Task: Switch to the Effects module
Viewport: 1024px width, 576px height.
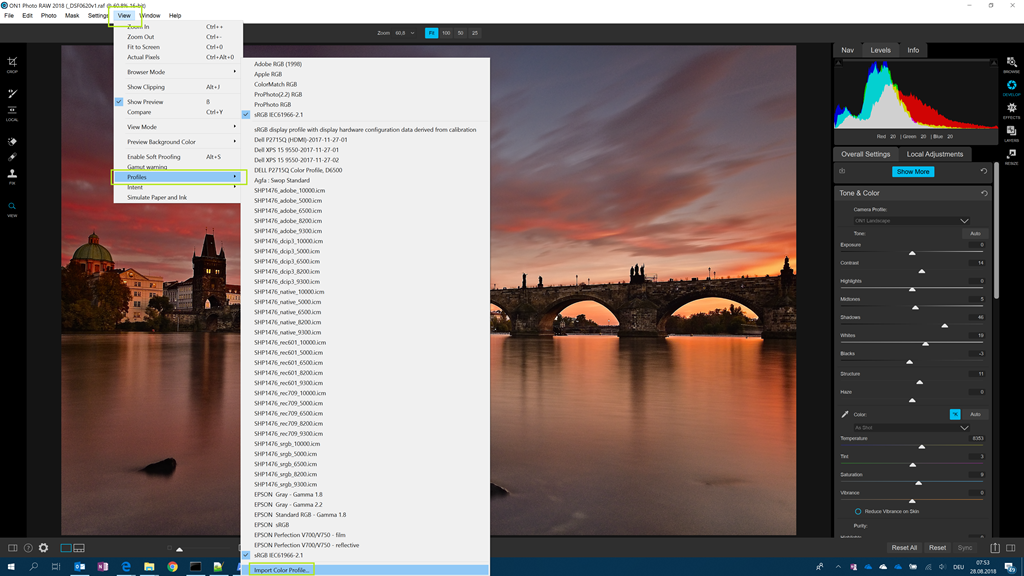Action: (x=1011, y=110)
